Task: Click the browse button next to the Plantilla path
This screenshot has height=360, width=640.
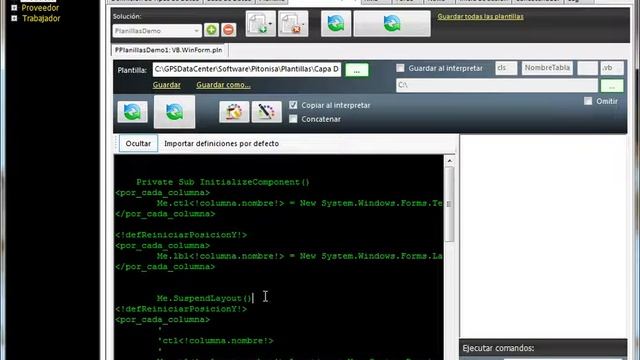Action: [x=357, y=70]
